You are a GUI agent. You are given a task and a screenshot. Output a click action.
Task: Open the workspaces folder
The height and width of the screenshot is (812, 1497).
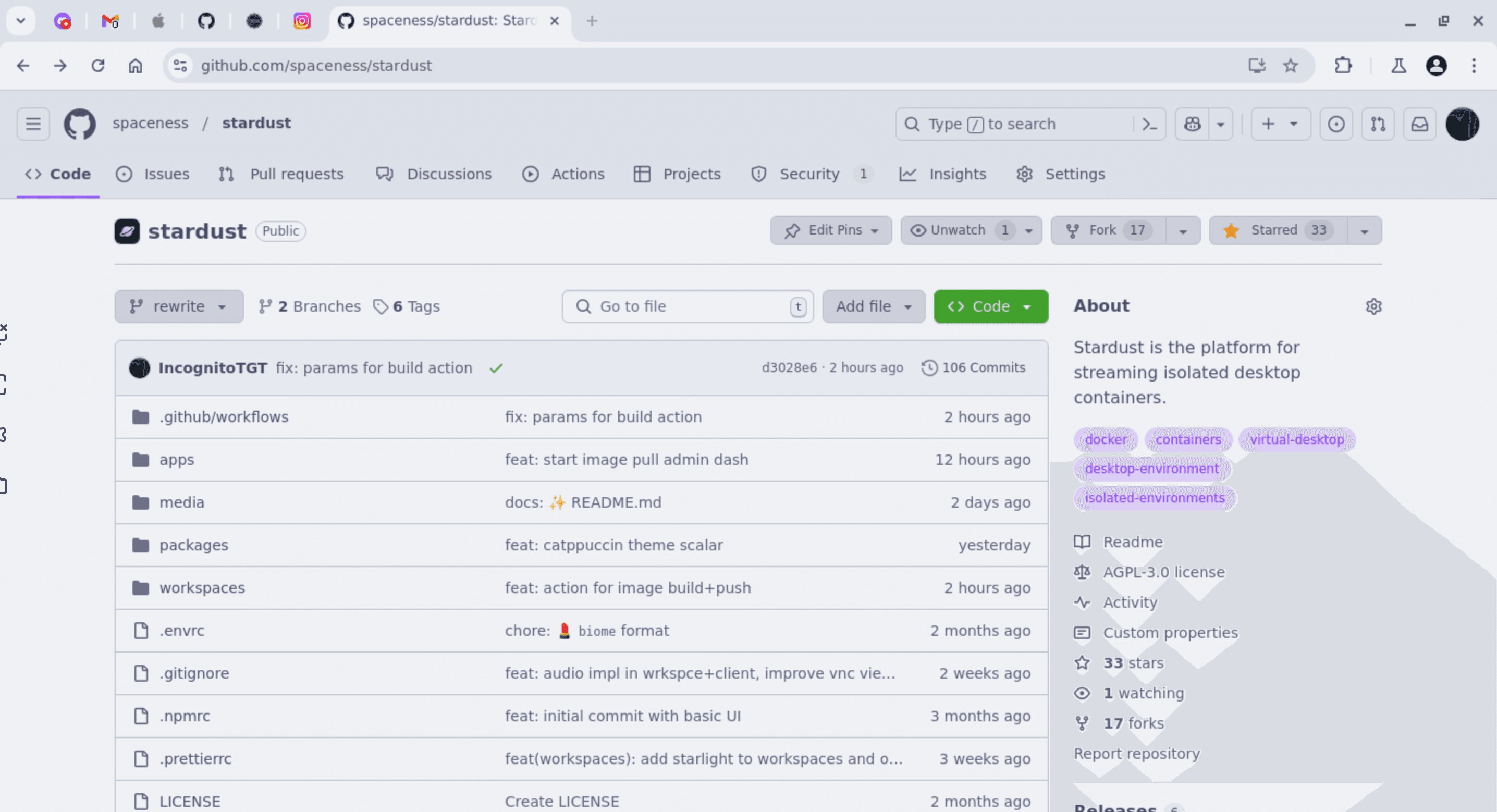(202, 588)
